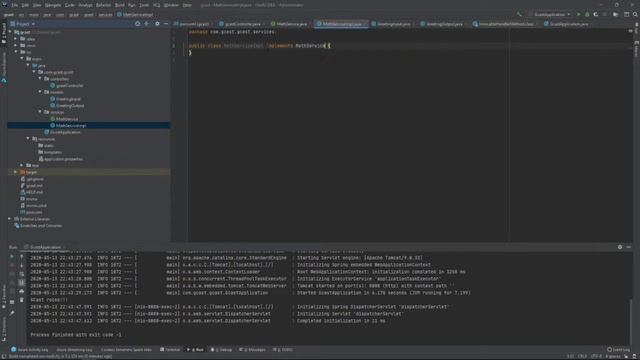Click the run console vertical scrollbar
Screen dimensions: 640x360
pos(631,321)
